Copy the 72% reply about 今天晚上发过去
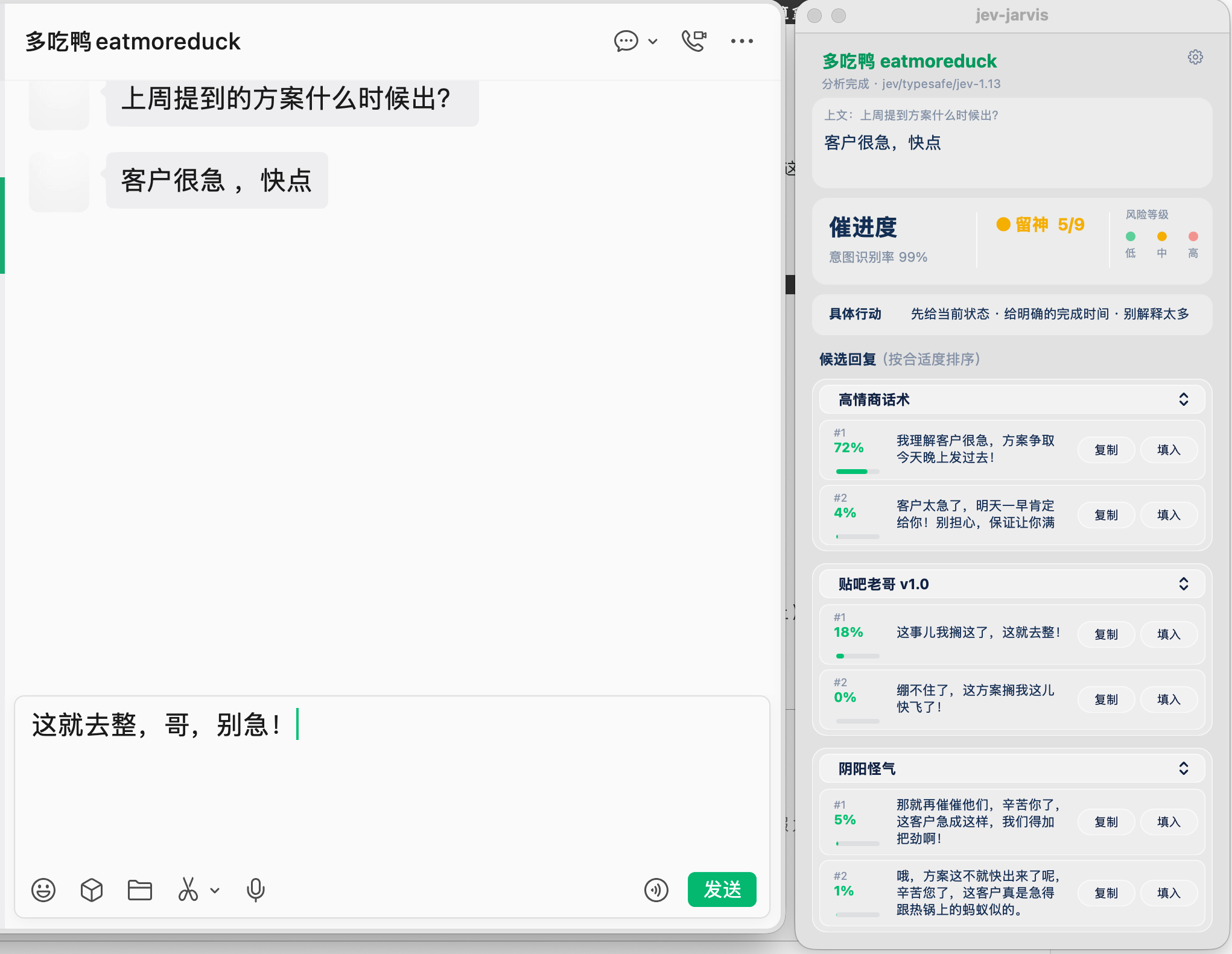 pyautogui.click(x=1107, y=450)
